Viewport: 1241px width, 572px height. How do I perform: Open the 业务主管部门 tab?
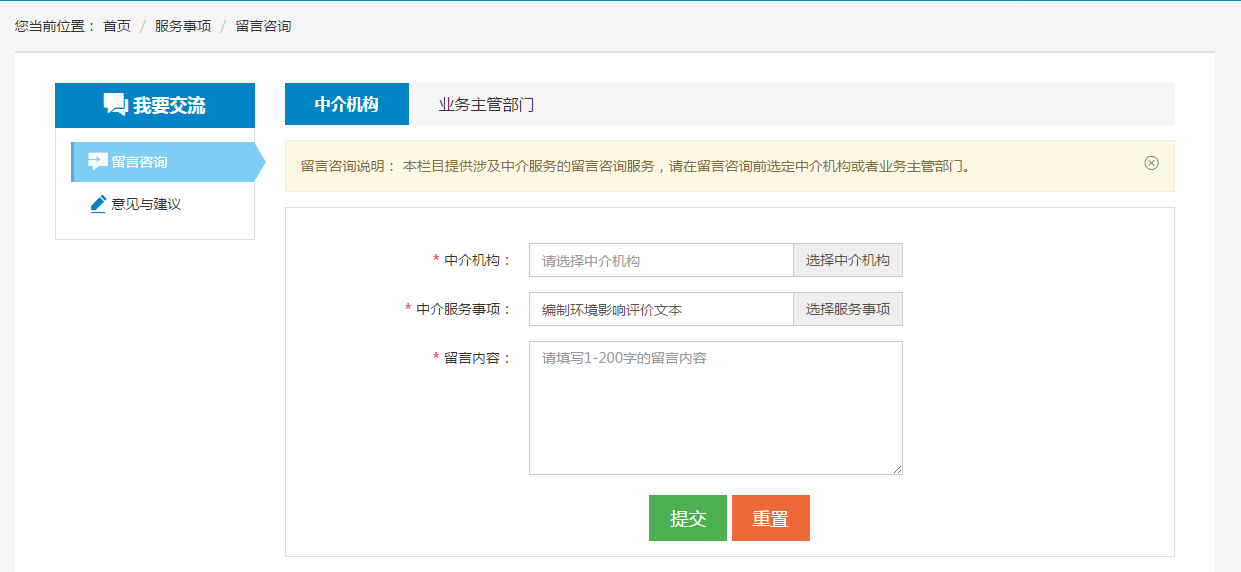tap(486, 104)
